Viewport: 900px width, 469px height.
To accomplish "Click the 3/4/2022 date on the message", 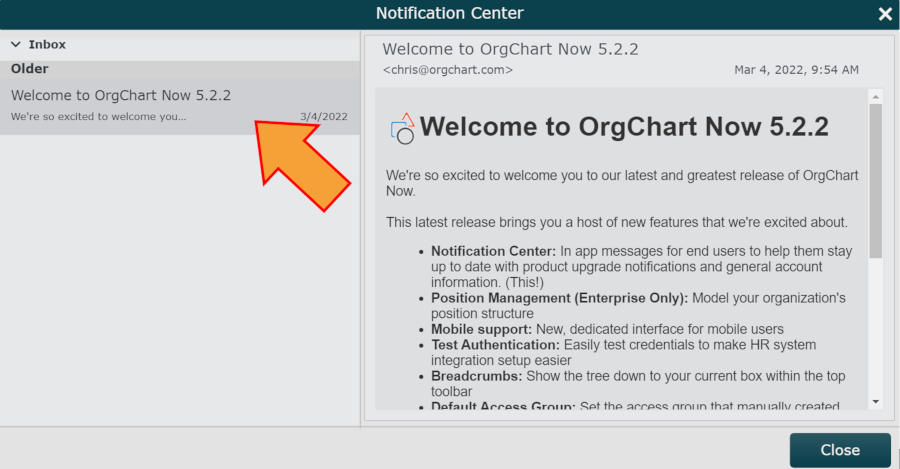I will tap(324, 117).
